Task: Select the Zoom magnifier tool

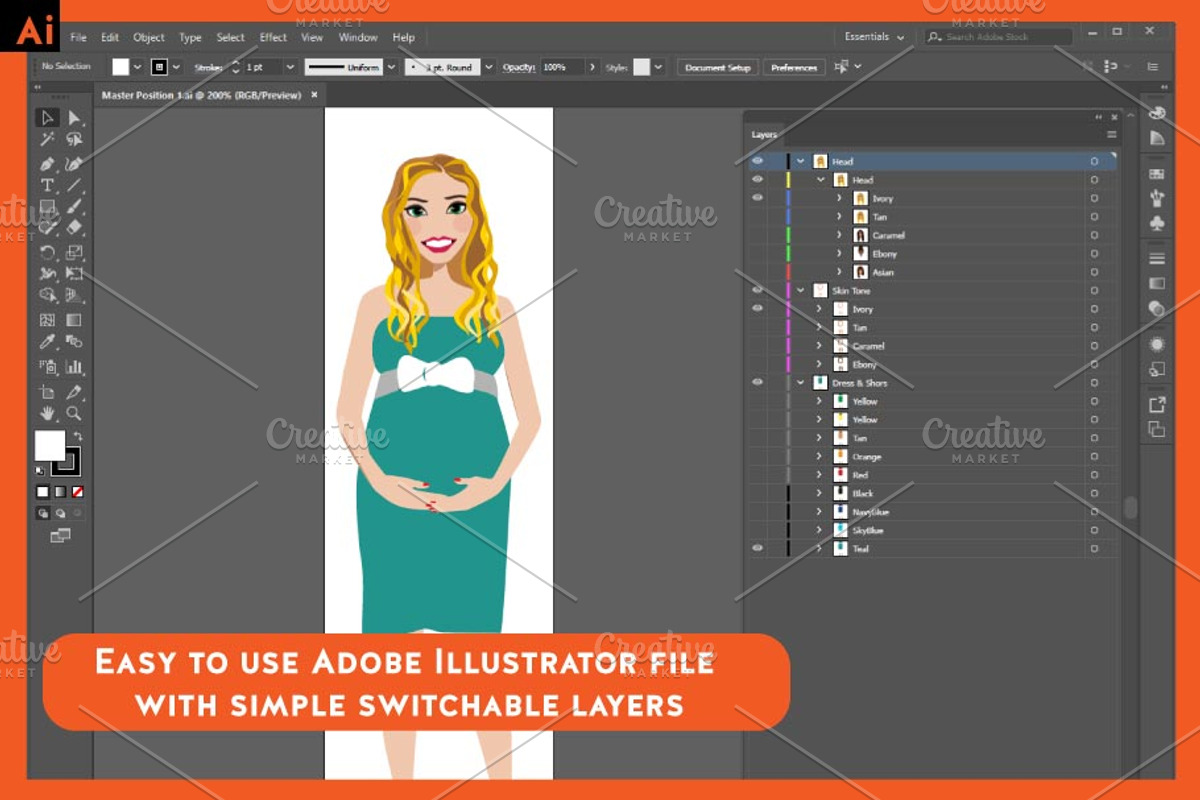Action: [74, 413]
